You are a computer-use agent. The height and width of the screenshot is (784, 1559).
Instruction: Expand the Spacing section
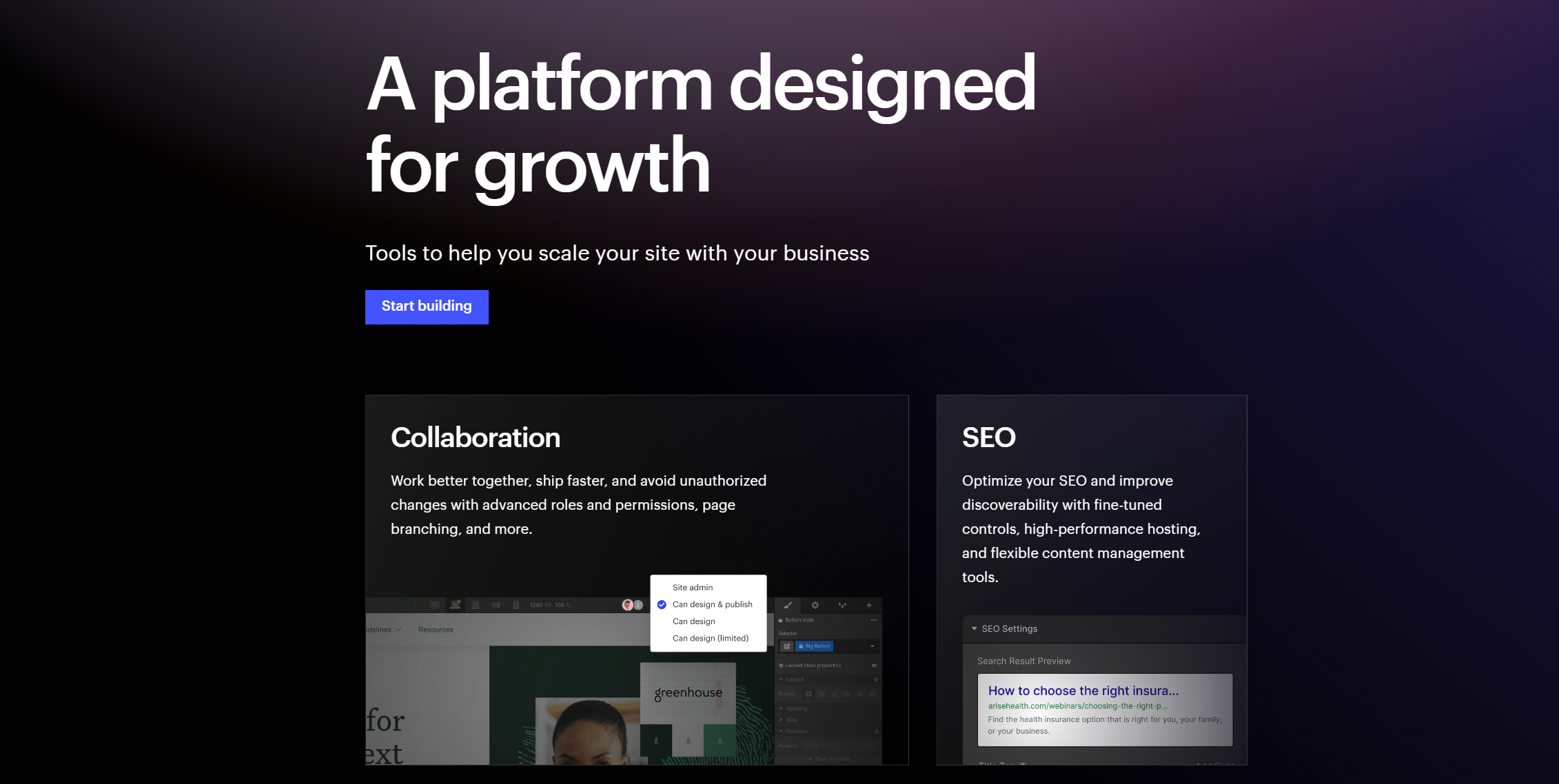[x=796, y=708]
